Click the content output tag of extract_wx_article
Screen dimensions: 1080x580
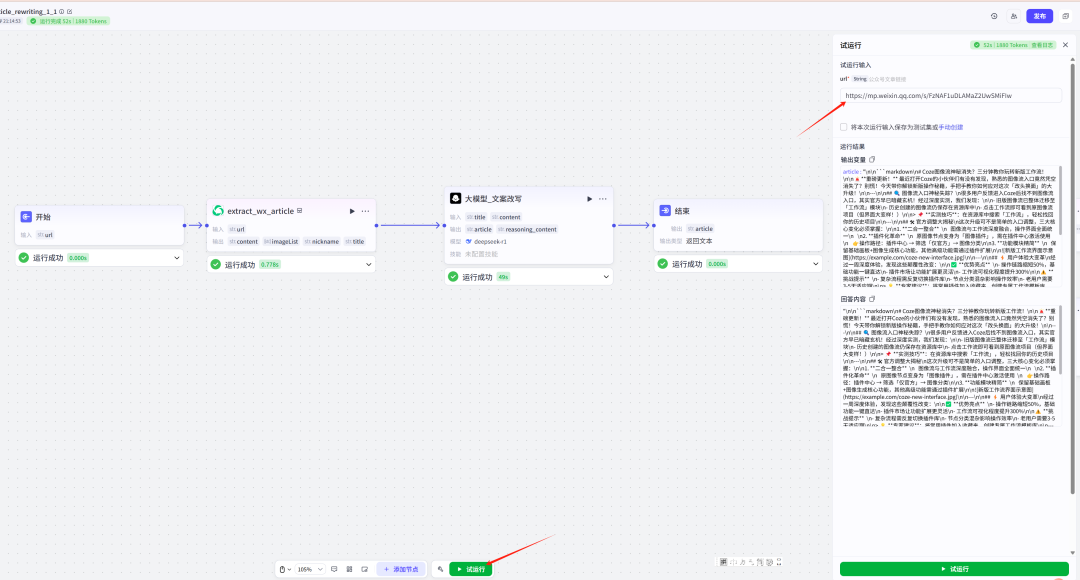[244, 242]
